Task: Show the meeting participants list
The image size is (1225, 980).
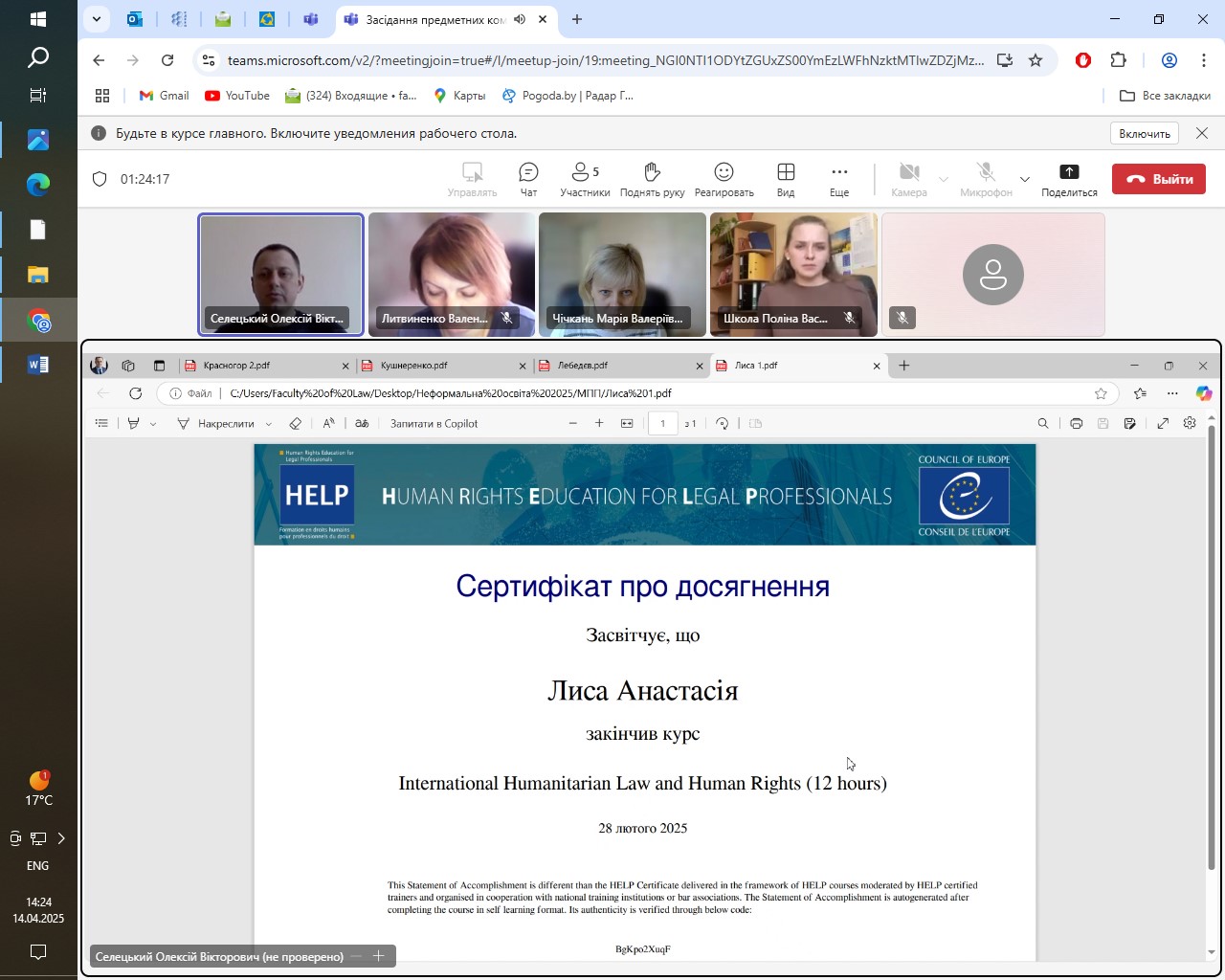Action: (584, 179)
